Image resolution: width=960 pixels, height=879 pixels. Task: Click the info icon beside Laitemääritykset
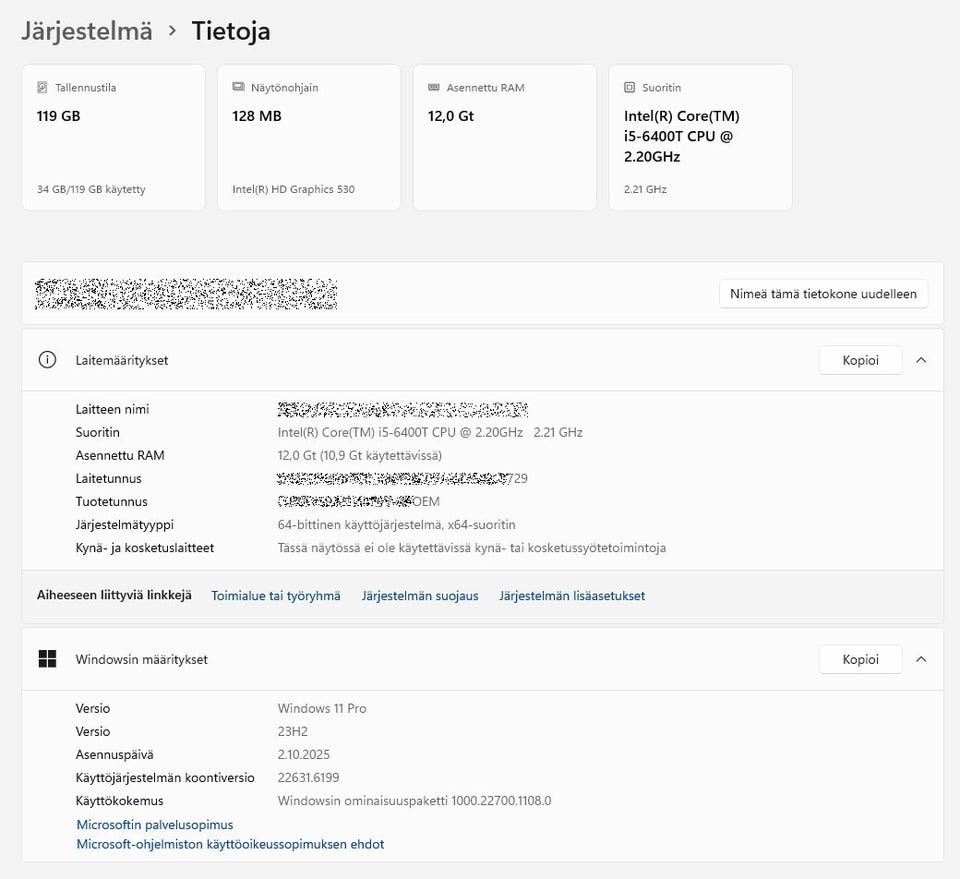[47, 360]
